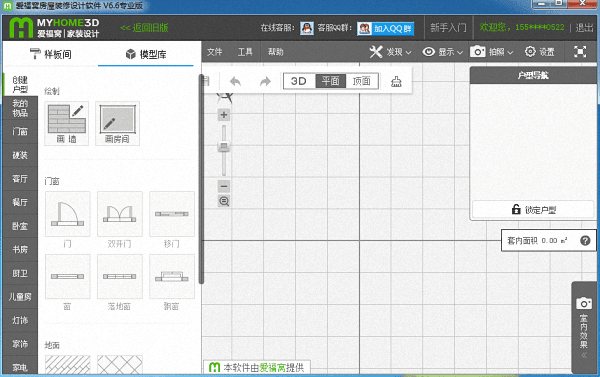Select 家饰 sidebar category
Viewport: 600px width, 377px height.
[20, 344]
